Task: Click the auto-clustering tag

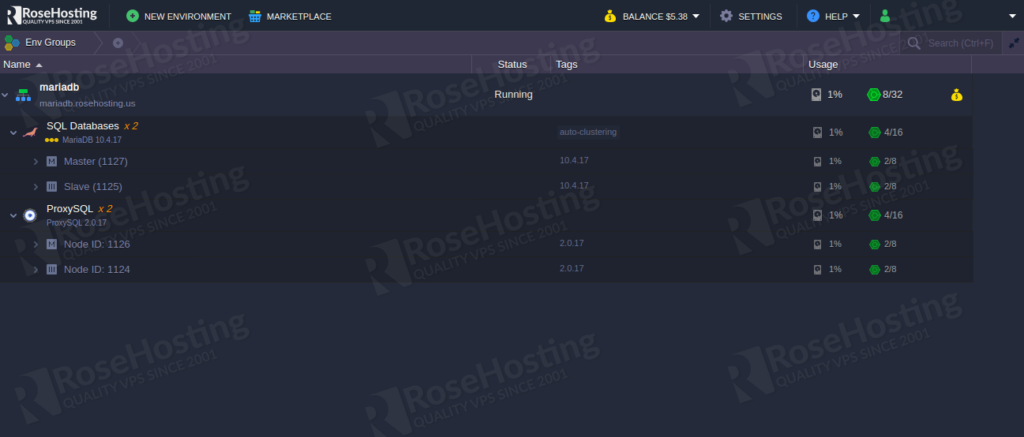Action: (x=588, y=132)
